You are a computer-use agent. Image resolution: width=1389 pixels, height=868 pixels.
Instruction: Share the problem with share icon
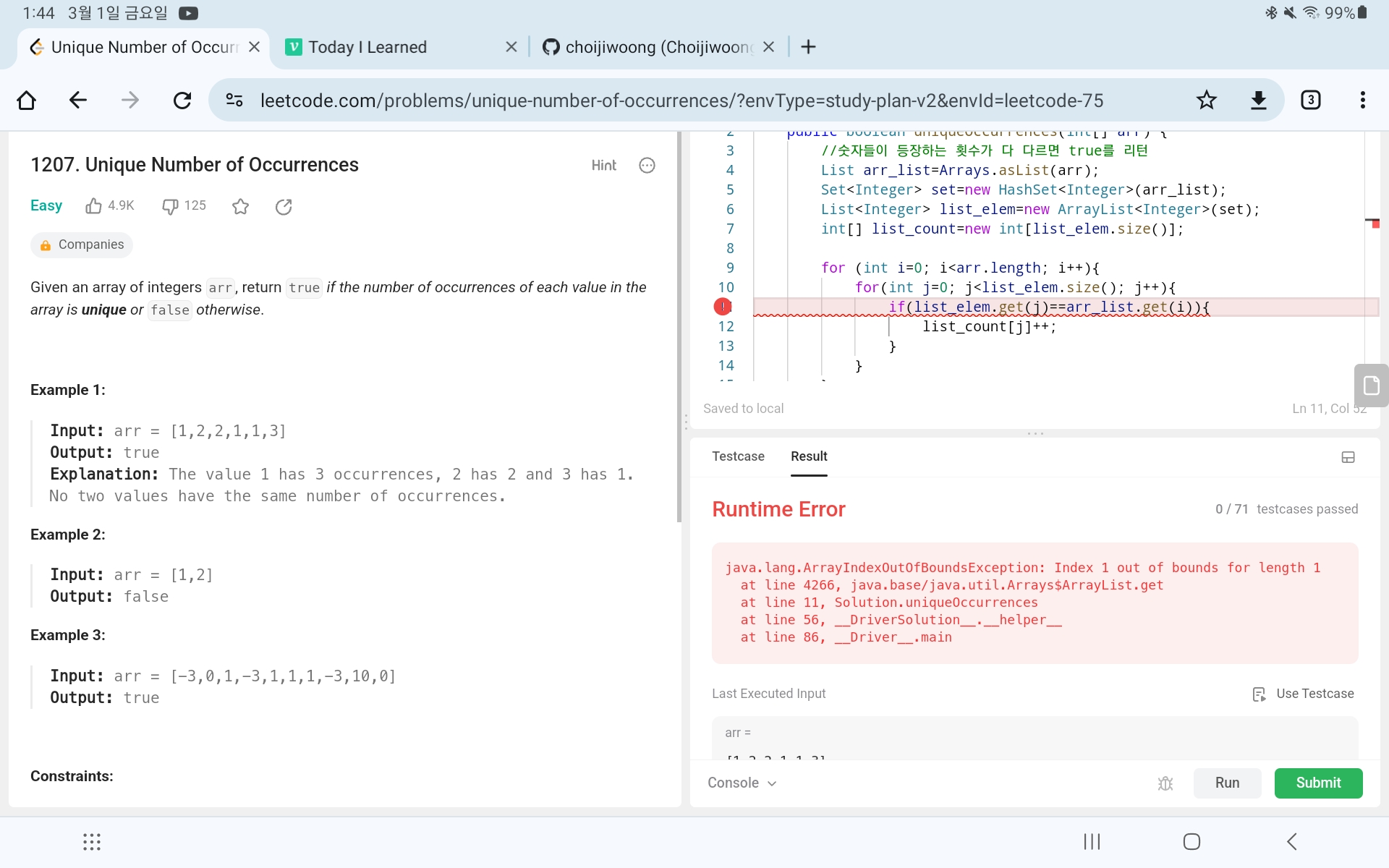[284, 207]
